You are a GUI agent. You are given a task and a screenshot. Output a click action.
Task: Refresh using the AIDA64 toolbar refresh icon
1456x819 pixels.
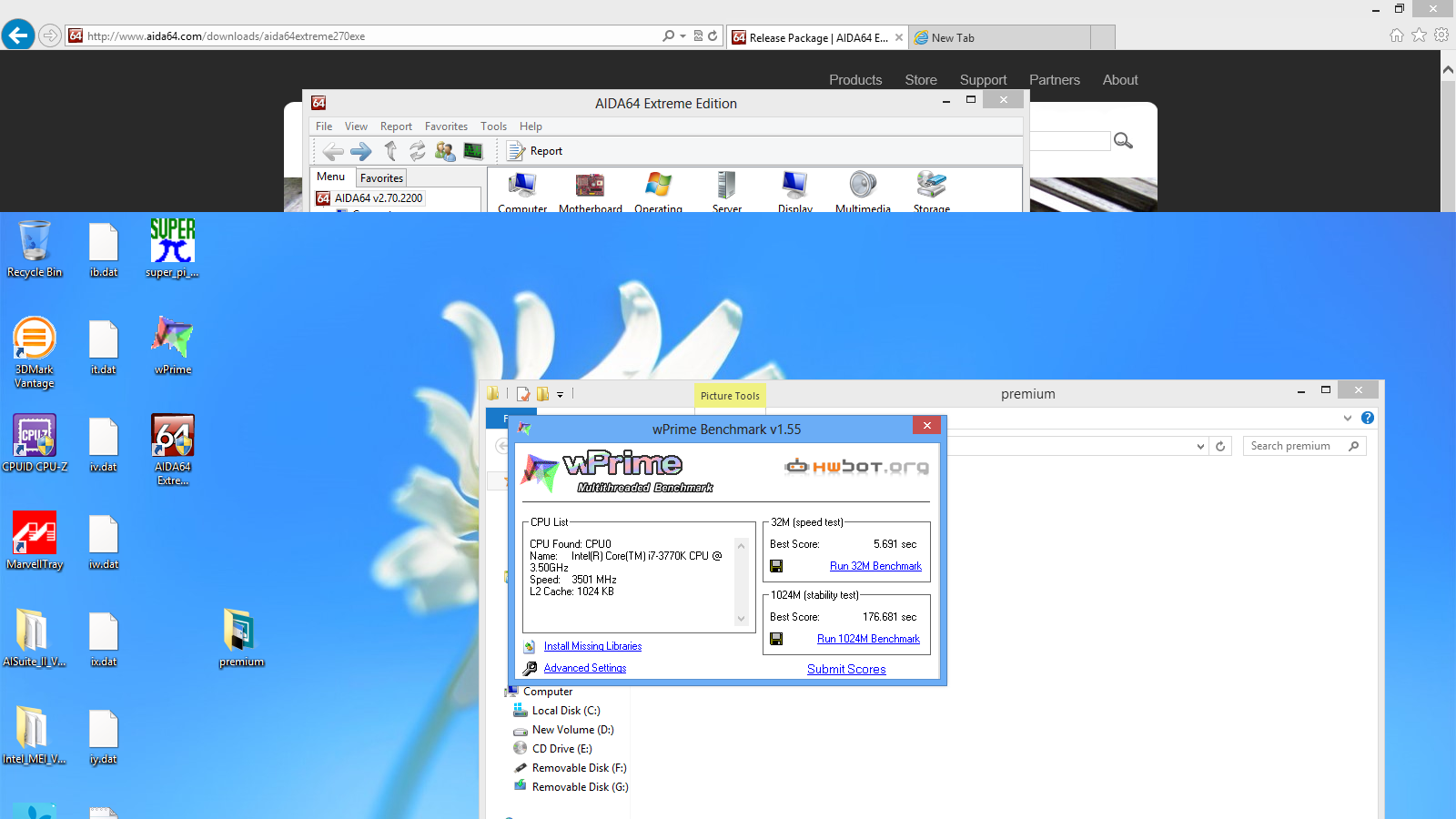pos(418,151)
